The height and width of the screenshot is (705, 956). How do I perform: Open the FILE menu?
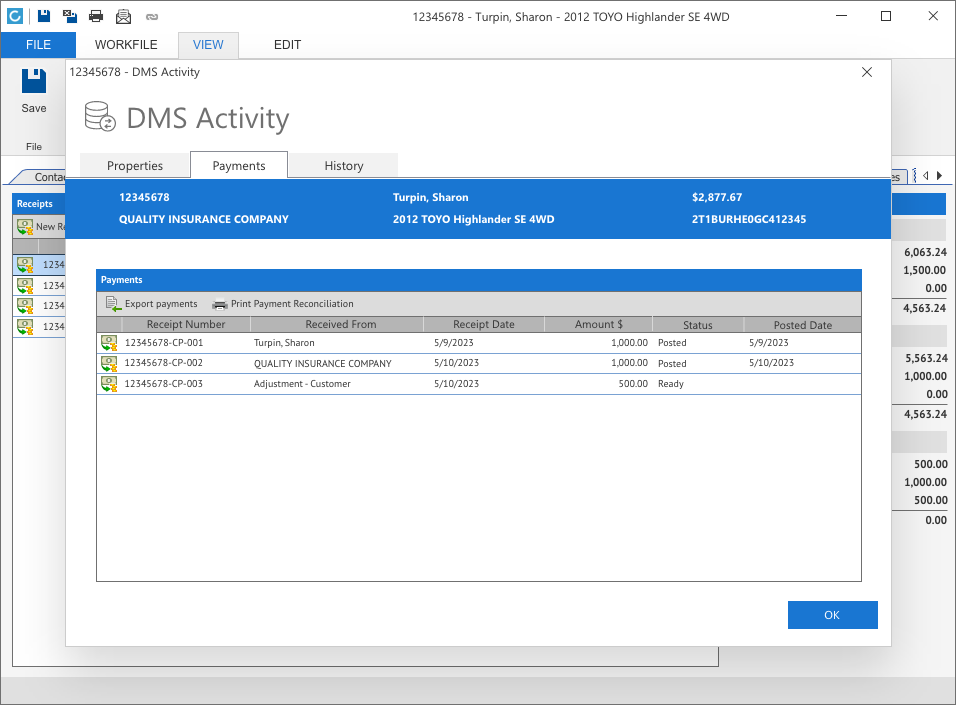pos(38,45)
